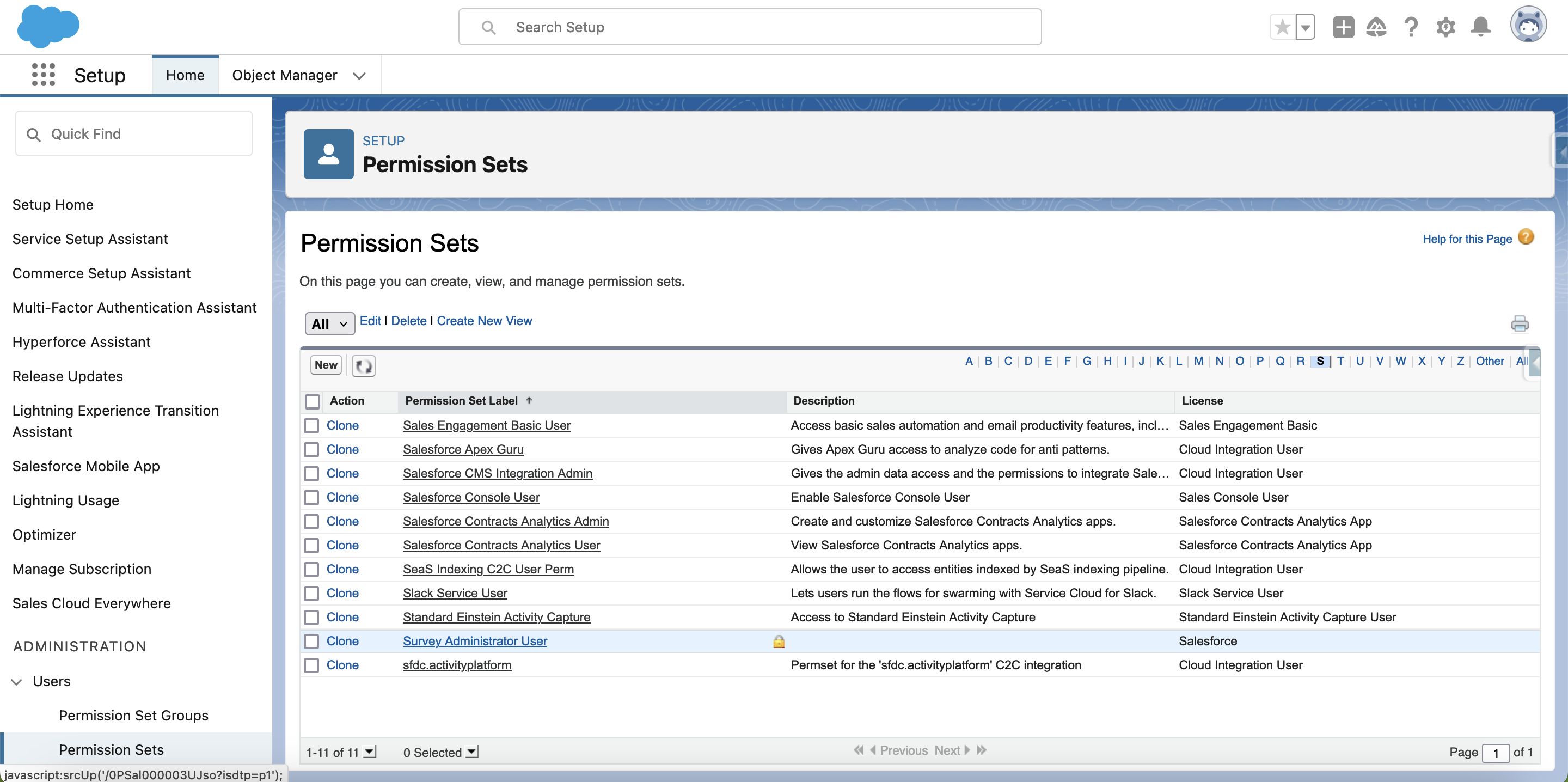Open the user profile avatar
Viewport: 1568px width, 782px height.
tap(1528, 26)
